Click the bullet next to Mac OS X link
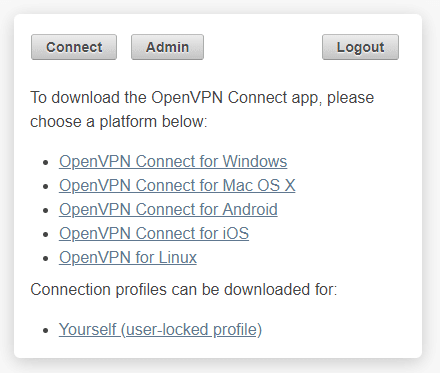The width and height of the screenshot is (440, 373). pos(46,187)
